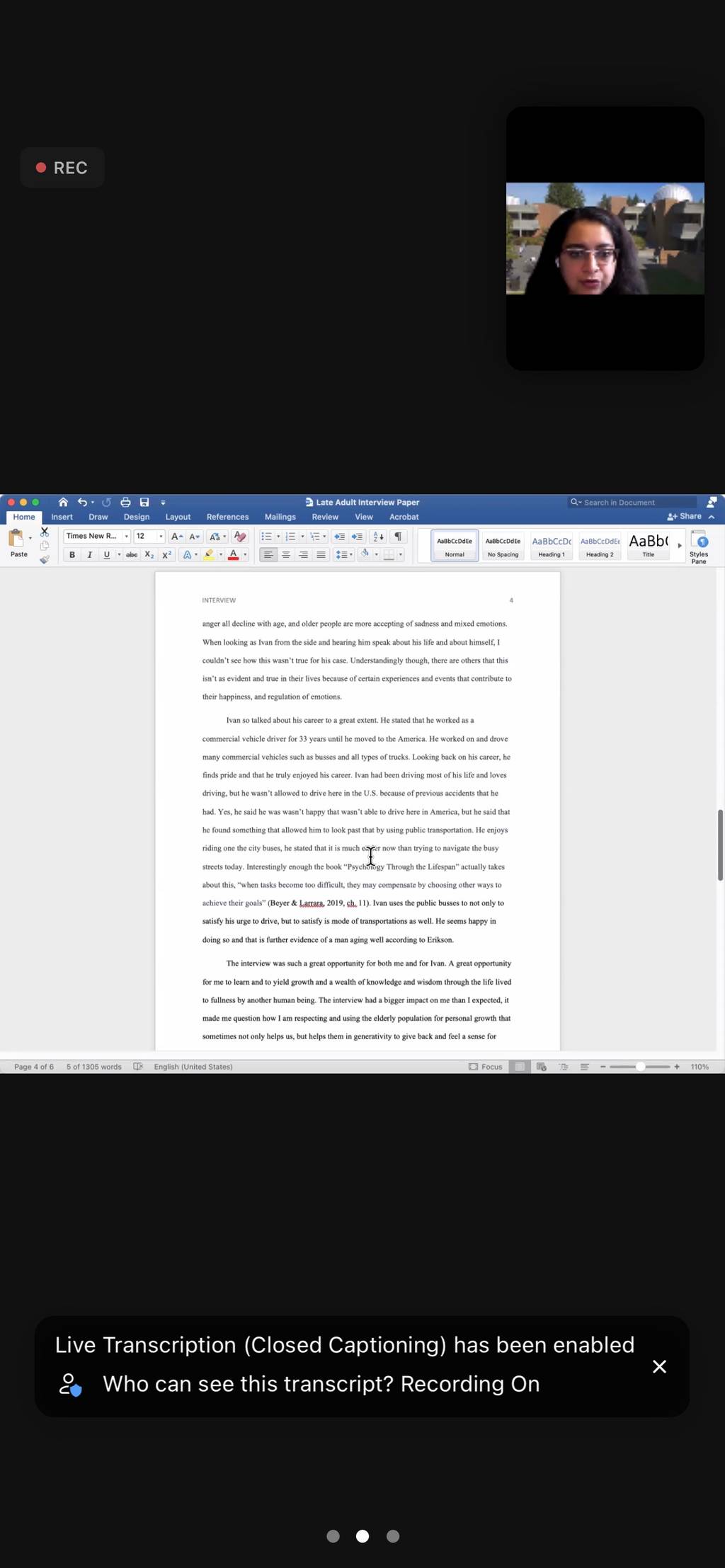
Task: Open the Layout tab
Action: point(178,517)
